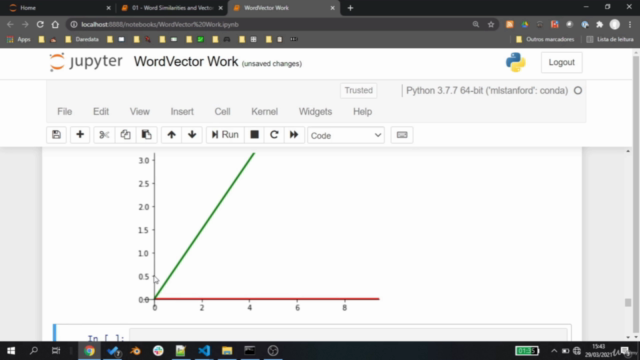640x360 pixels.
Task: Cut selected cells with scissors icon
Action: point(104,135)
